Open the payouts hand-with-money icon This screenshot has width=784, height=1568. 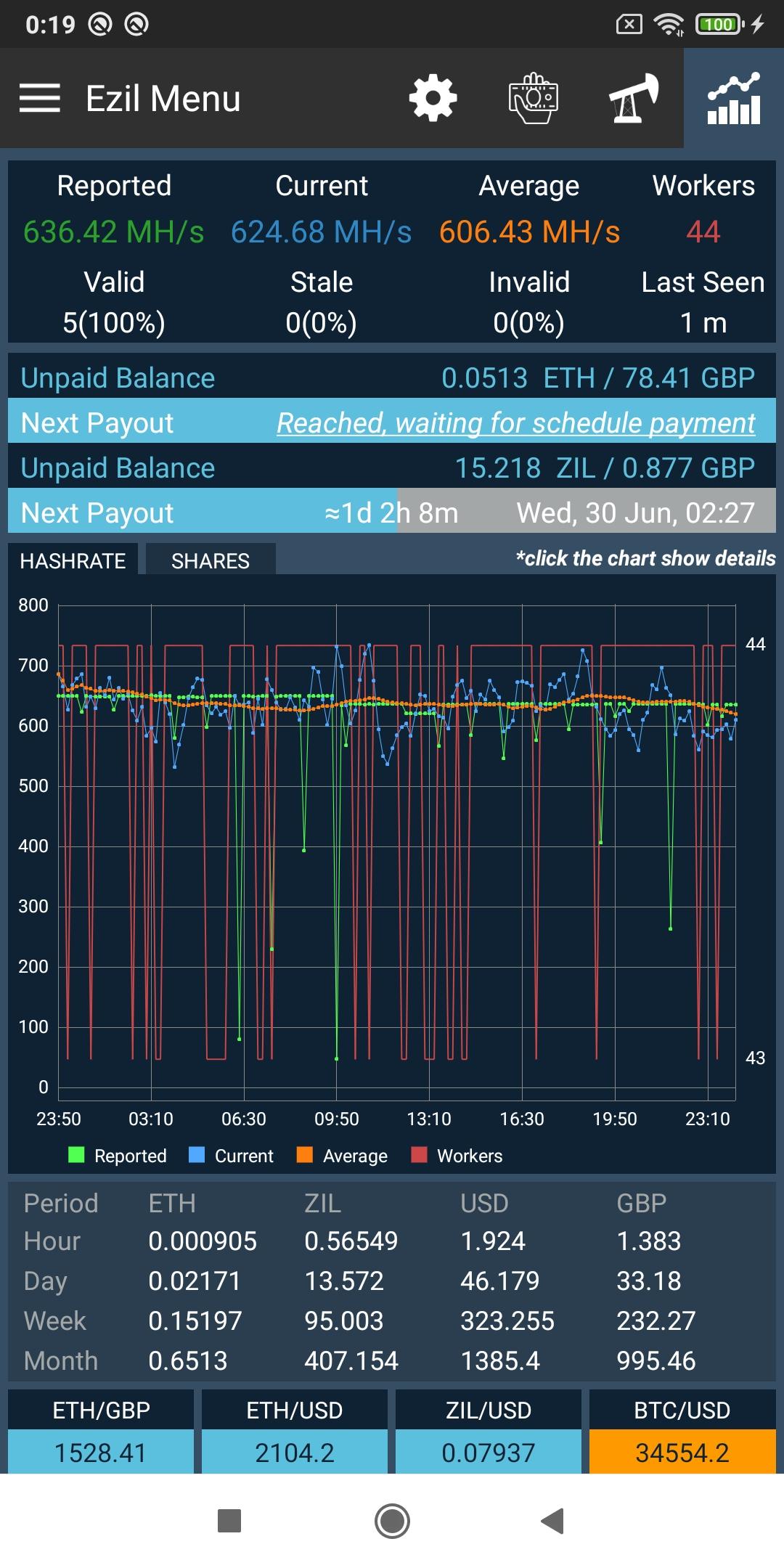click(534, 98)
